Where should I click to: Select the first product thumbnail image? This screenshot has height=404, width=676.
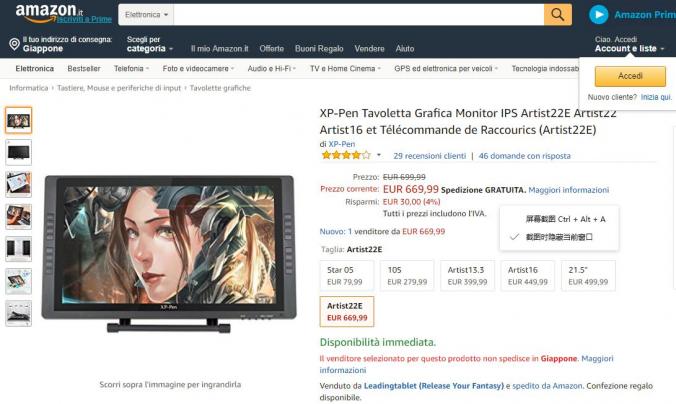(x=19, y=120)
